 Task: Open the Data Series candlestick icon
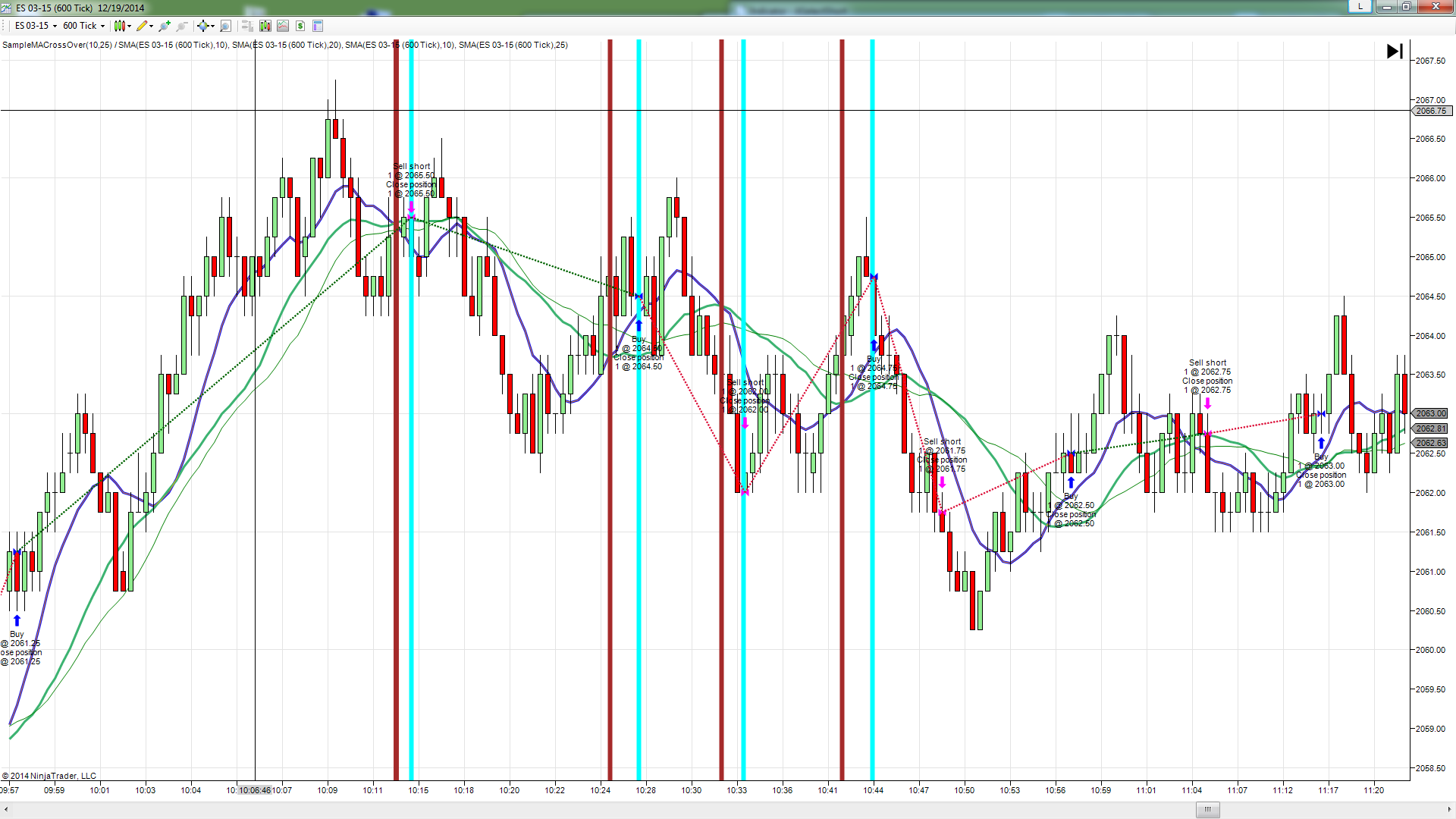tap(265, 26)
